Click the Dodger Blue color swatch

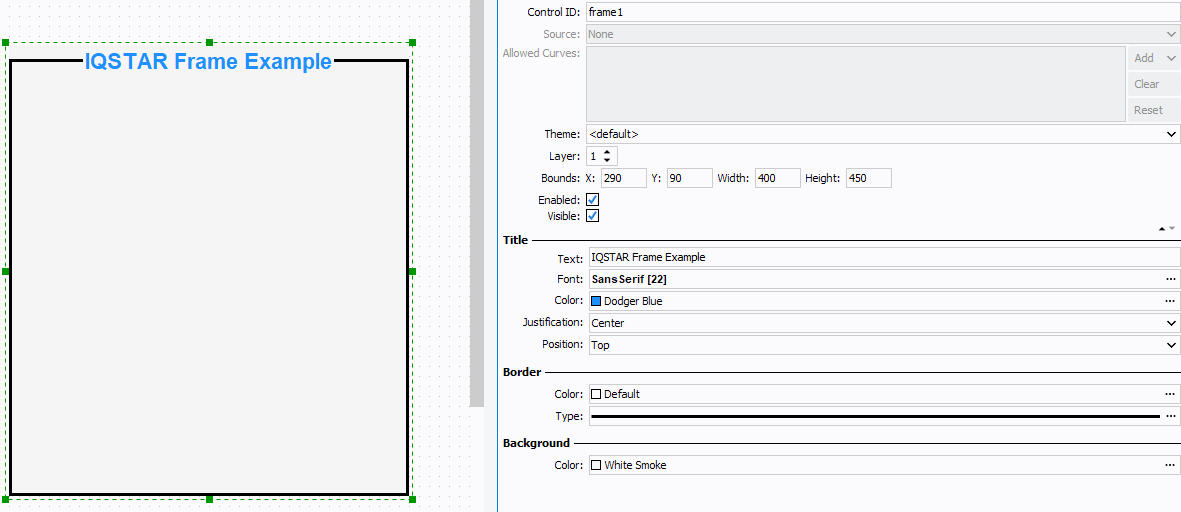(x=596, y=301)
